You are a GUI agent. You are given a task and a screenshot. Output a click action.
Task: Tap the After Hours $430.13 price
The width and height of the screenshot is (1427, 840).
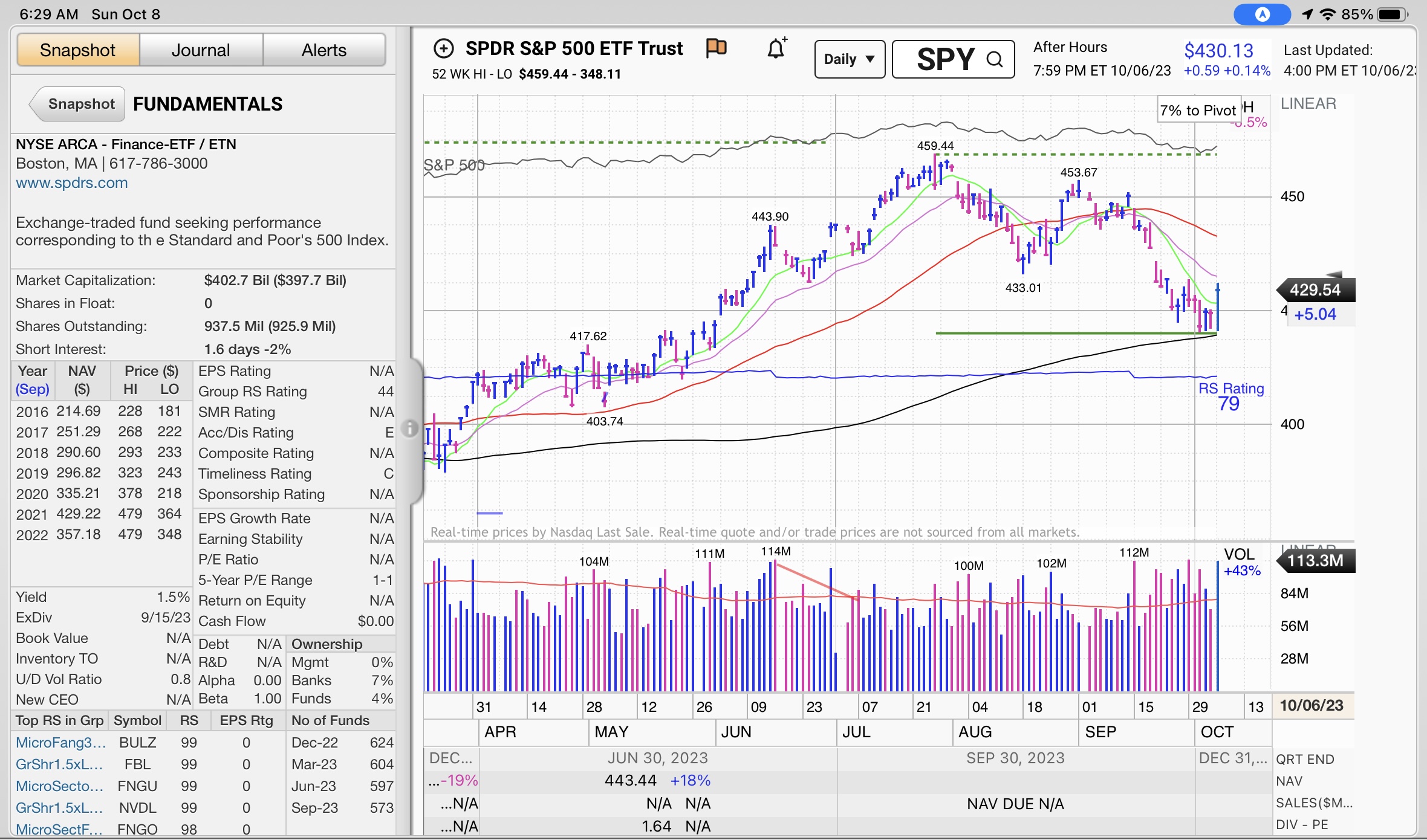[x=1218, y=51]
